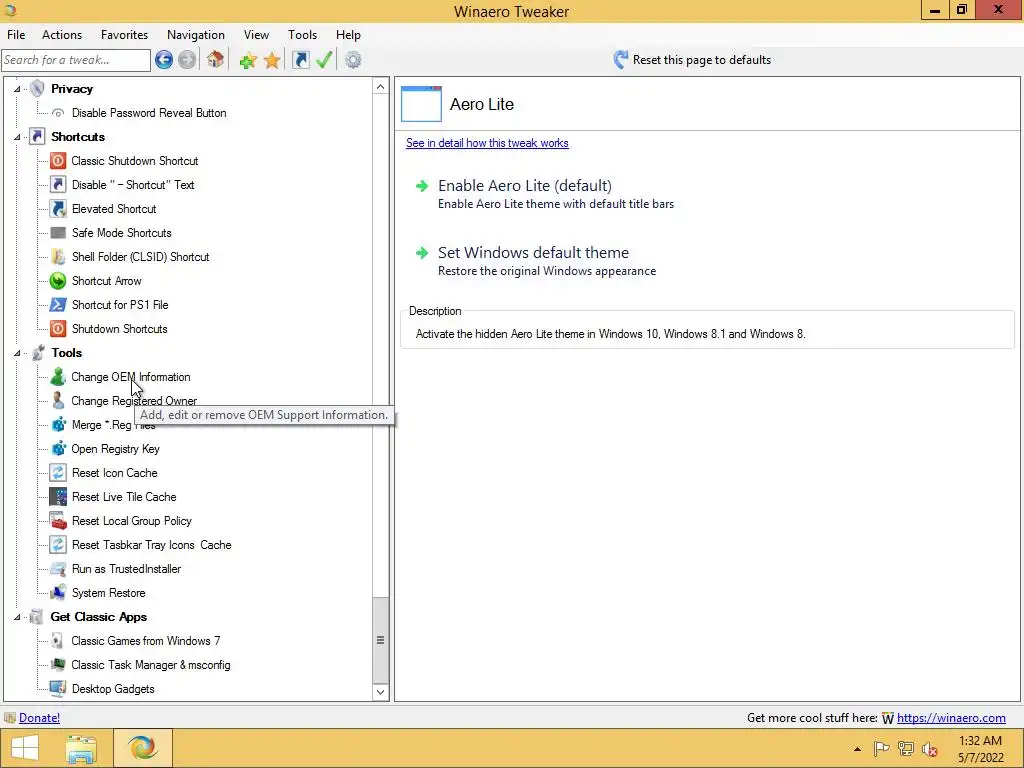Image resolution: width=1024 pixels, height=768 pixels.
Task: Open favorites via the gold star icon
Action: pos(272,61)
